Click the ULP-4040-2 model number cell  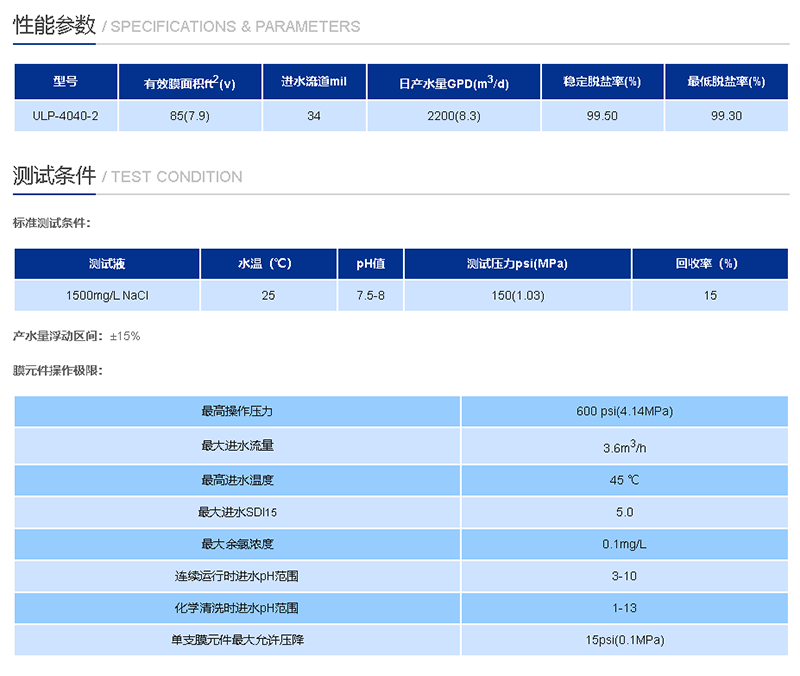tap(66, 116)
